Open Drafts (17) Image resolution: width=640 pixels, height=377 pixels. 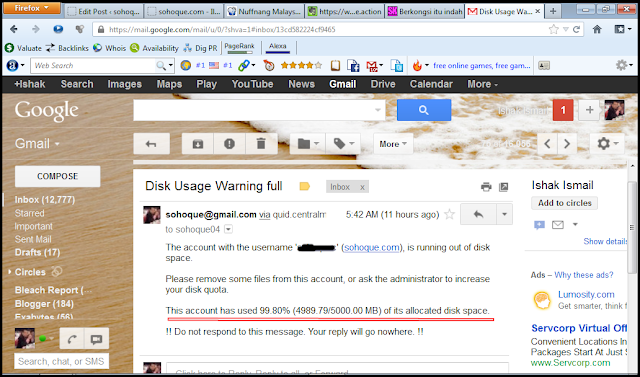(x=37, y=252)
